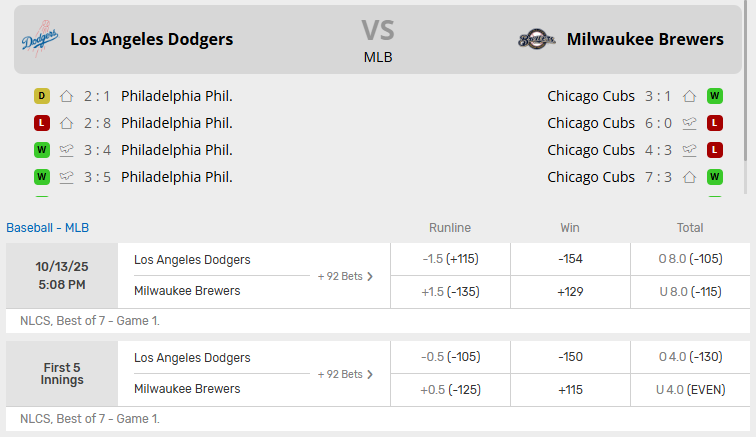Expand +92 Bets for First 5 Innings
This screenshot has height=437, width=756.
point(345,374)
